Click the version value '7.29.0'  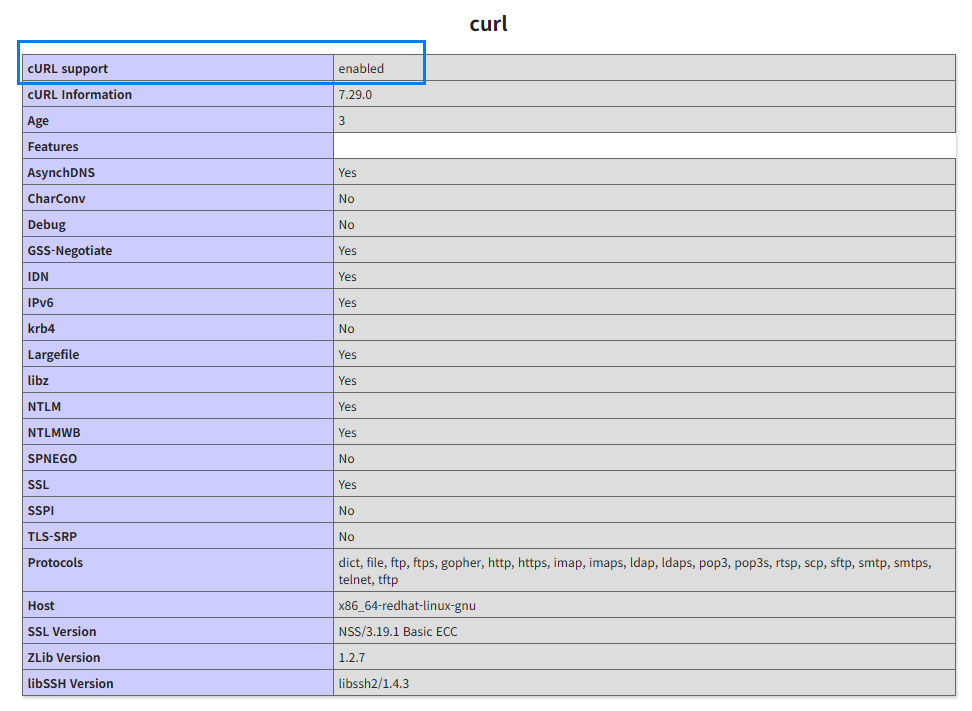355,95
